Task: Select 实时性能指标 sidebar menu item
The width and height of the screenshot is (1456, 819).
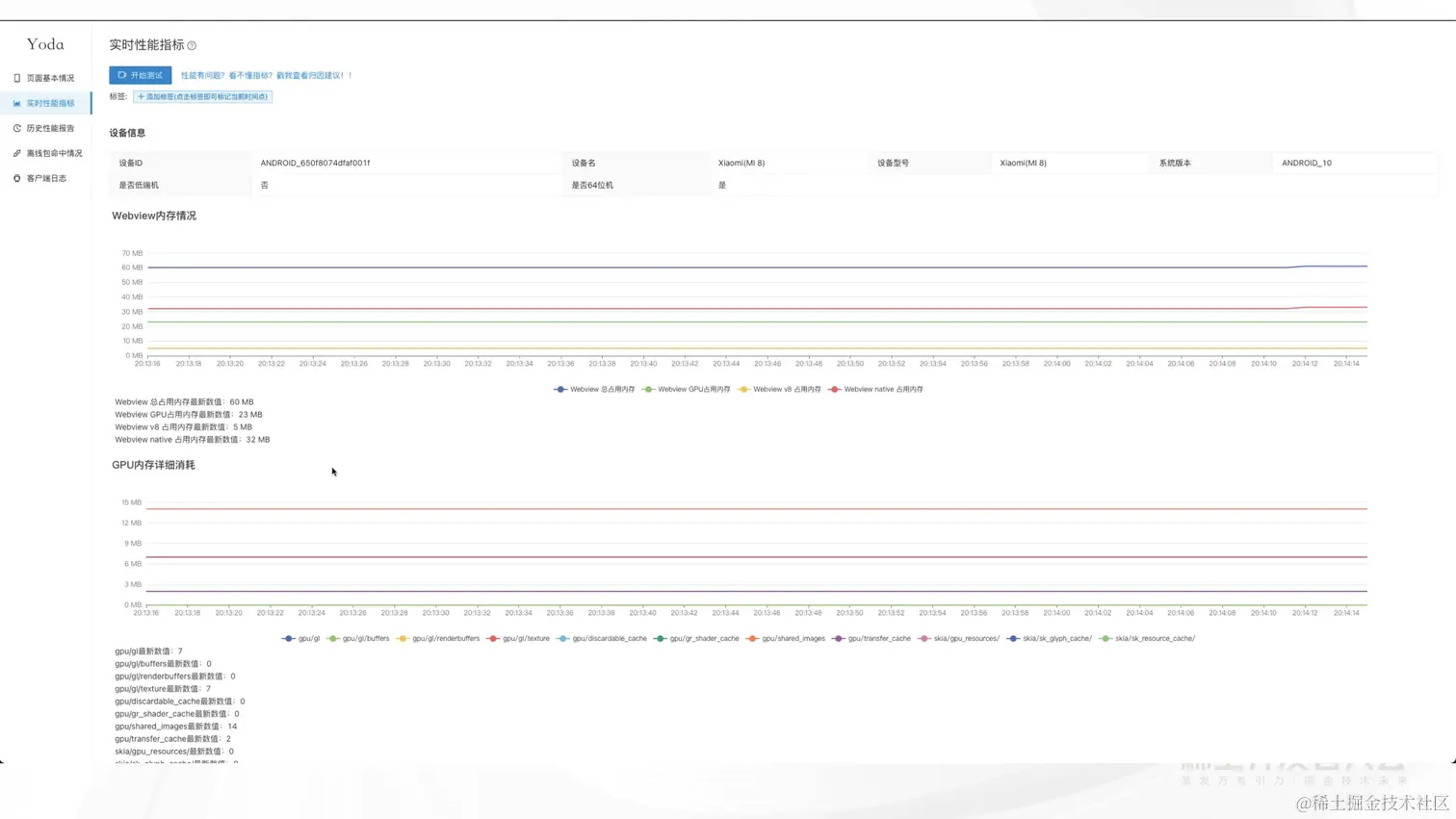Action: 45,103
